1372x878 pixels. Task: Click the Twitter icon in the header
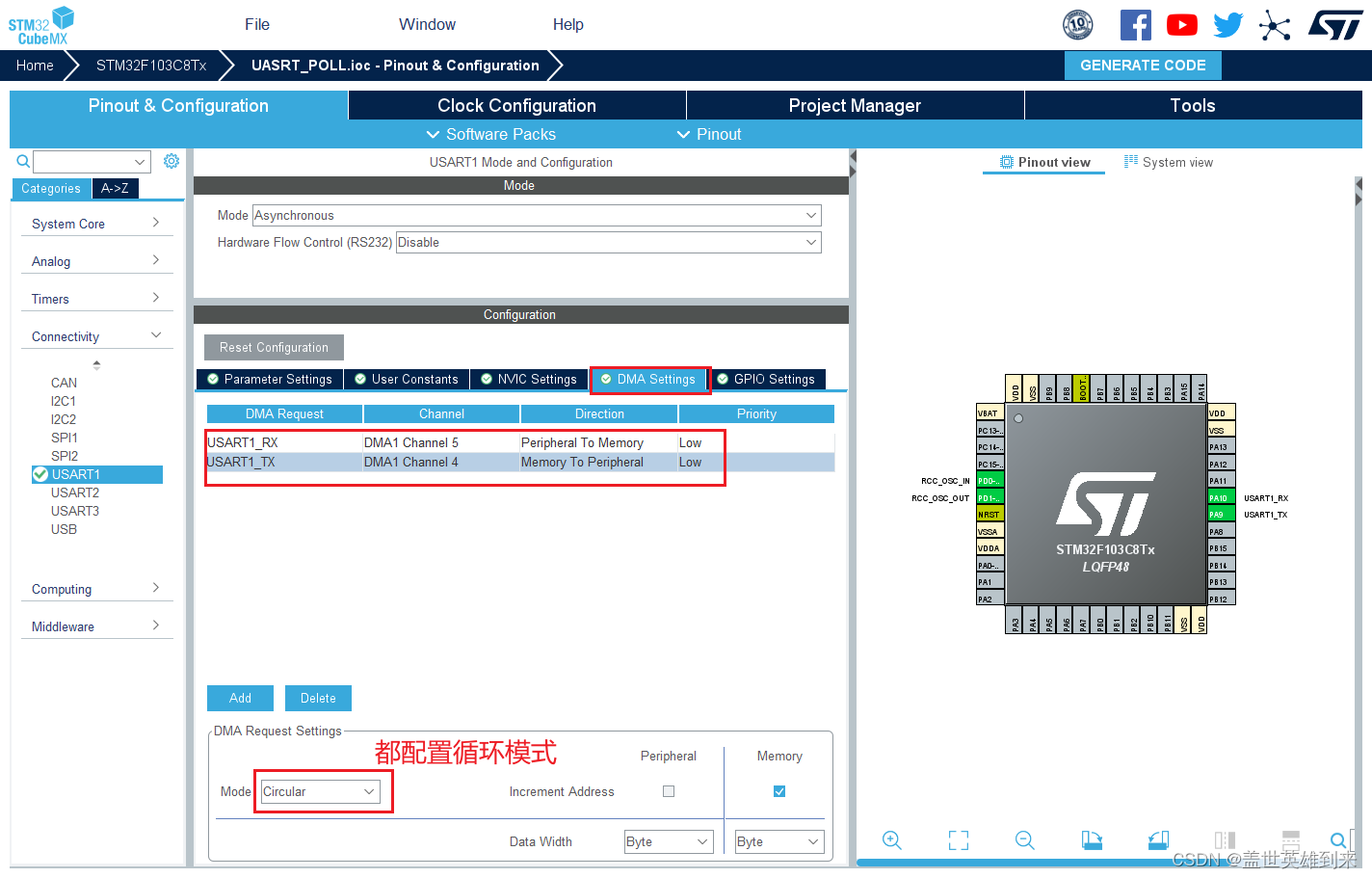coord(1227,24)
